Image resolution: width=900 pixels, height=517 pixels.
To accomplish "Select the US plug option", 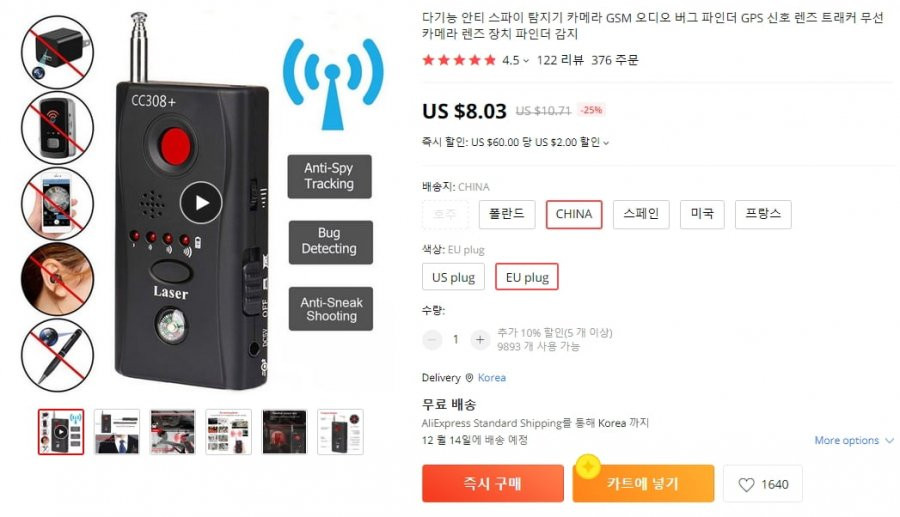I will (453, 277).
